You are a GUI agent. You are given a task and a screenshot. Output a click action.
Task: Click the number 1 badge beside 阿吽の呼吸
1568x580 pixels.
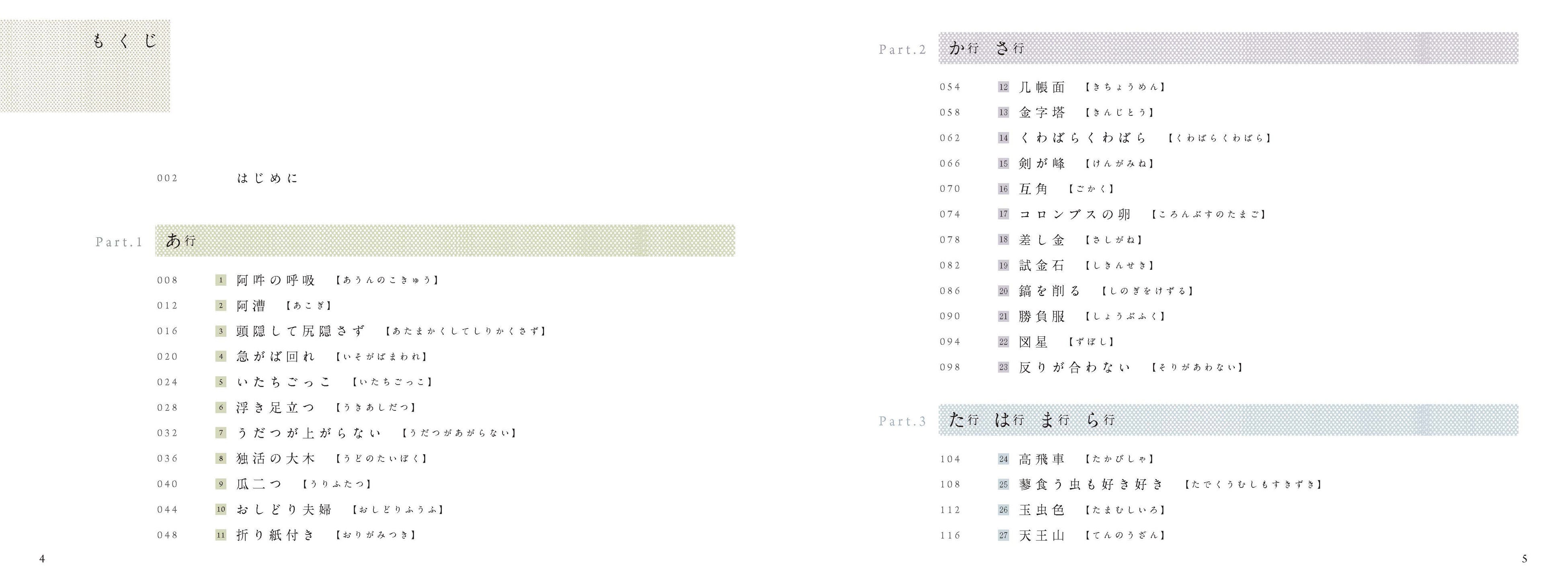(x=220, y=280)
